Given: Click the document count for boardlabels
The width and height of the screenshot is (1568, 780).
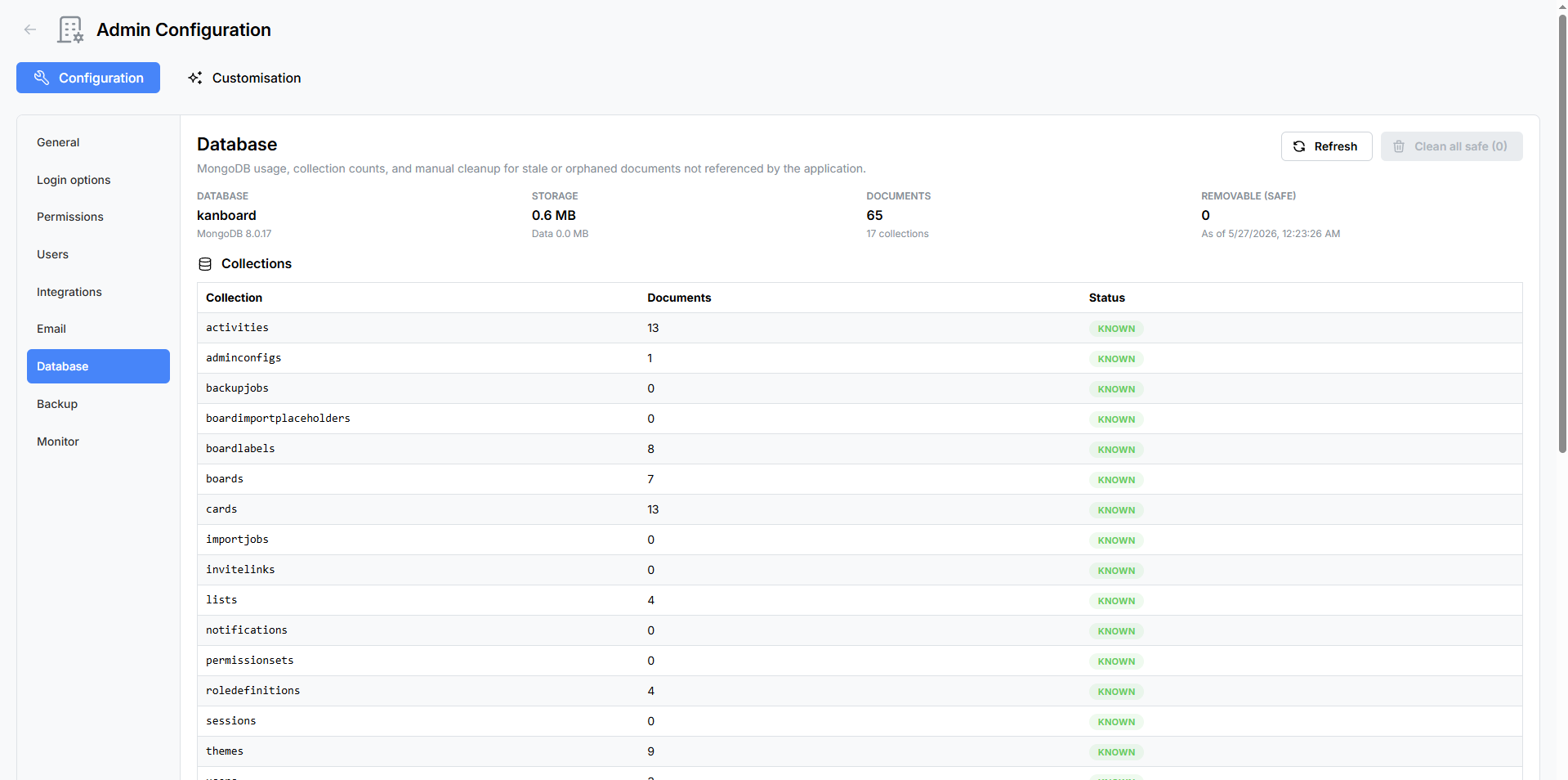Looking at the screenshot, I should pyautogui.click(x=650, y=449).
